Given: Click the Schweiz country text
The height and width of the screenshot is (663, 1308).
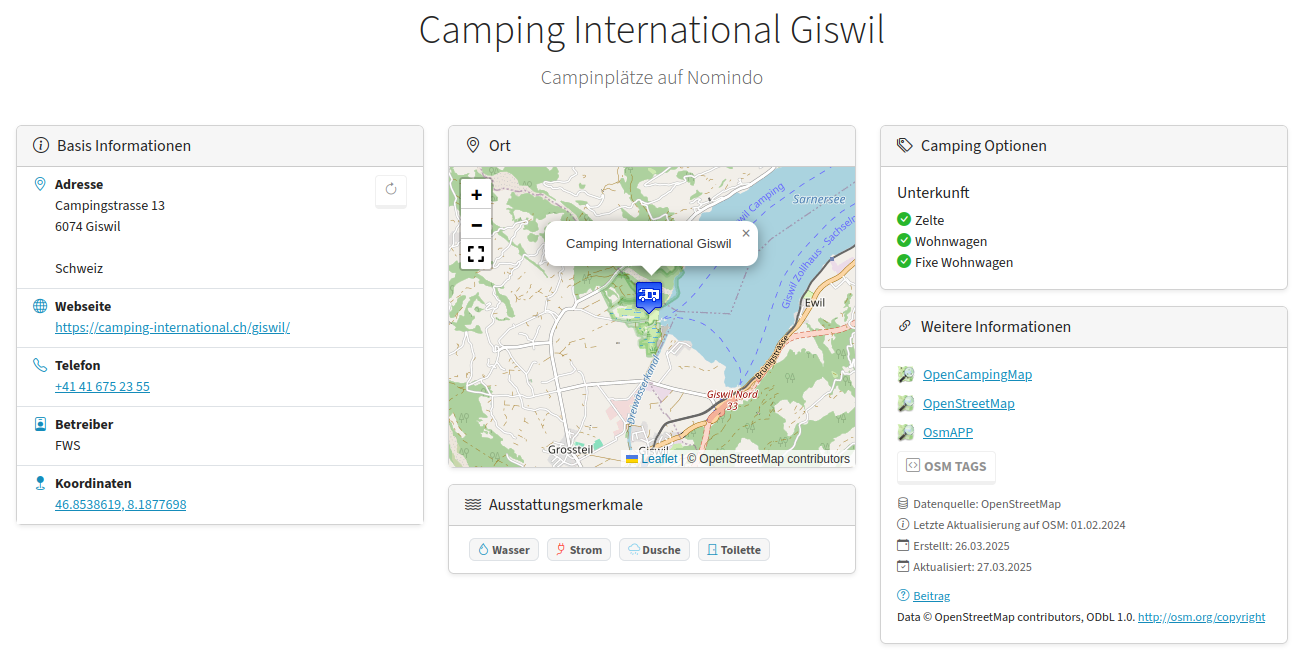Looking at the screenshot, I should pyautogui.click(x=79, y=268).
